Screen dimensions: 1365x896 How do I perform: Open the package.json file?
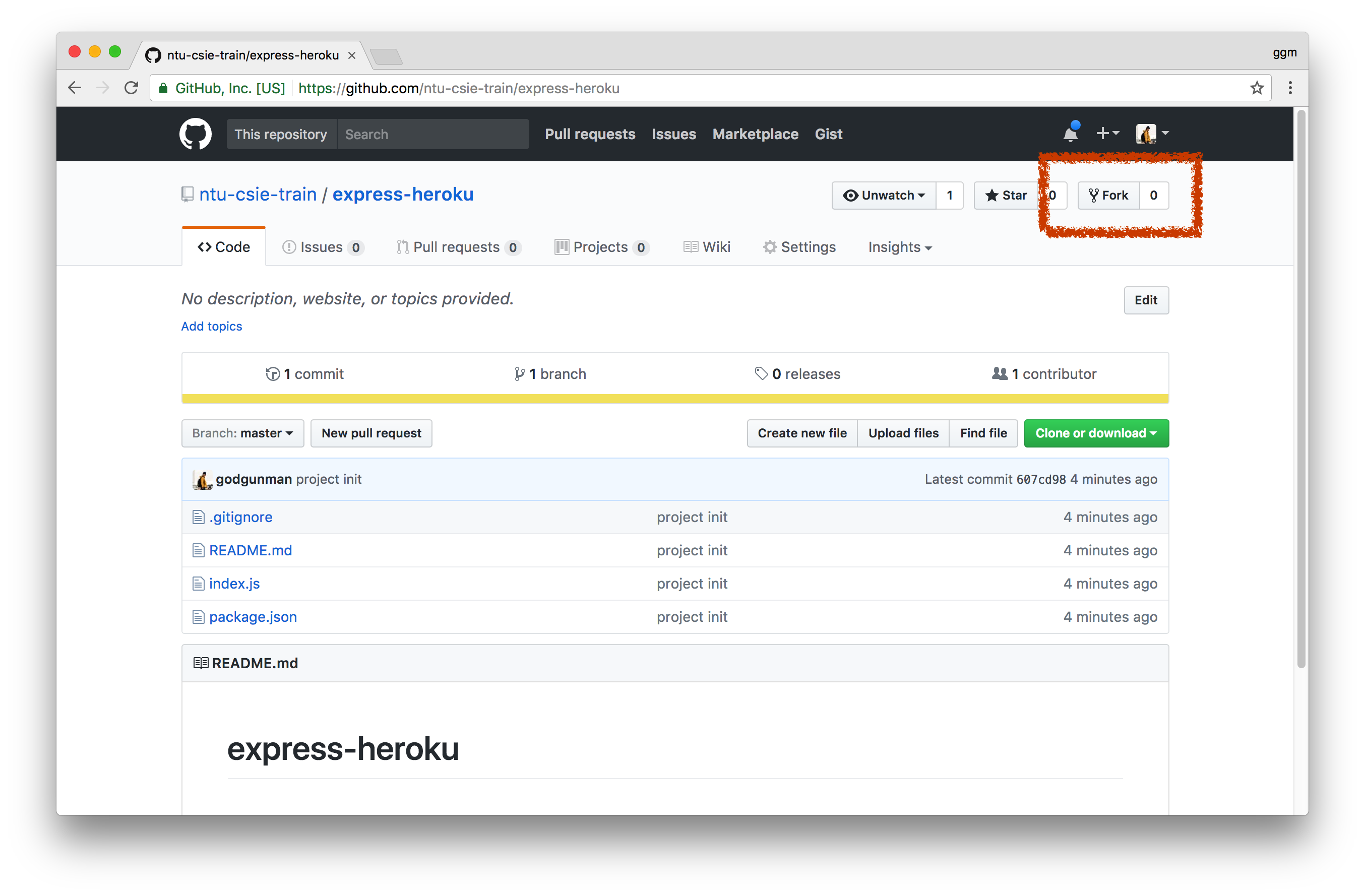tap(253, 617)
